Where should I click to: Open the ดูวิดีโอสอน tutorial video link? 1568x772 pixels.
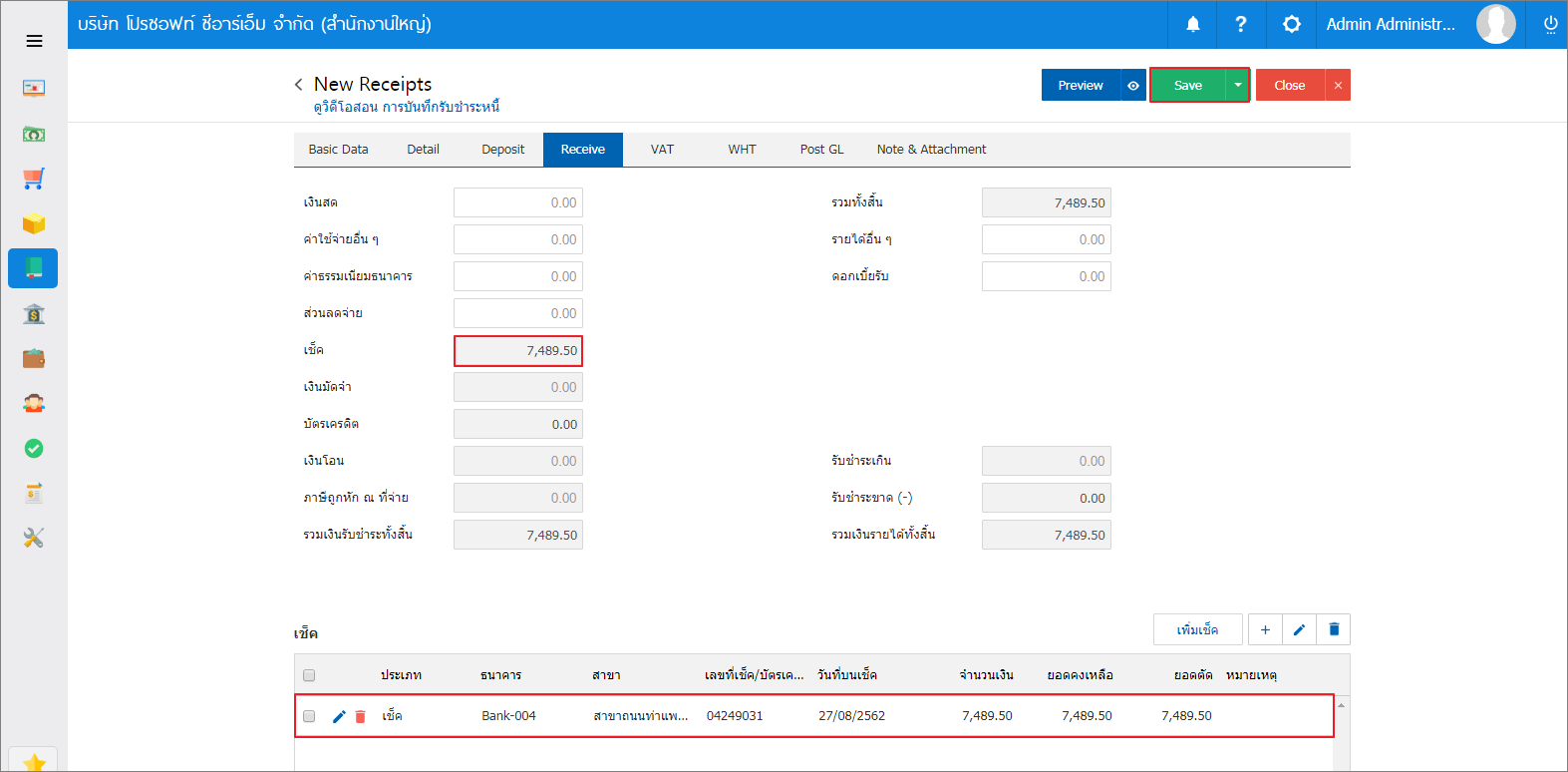(x=406, y=107)
